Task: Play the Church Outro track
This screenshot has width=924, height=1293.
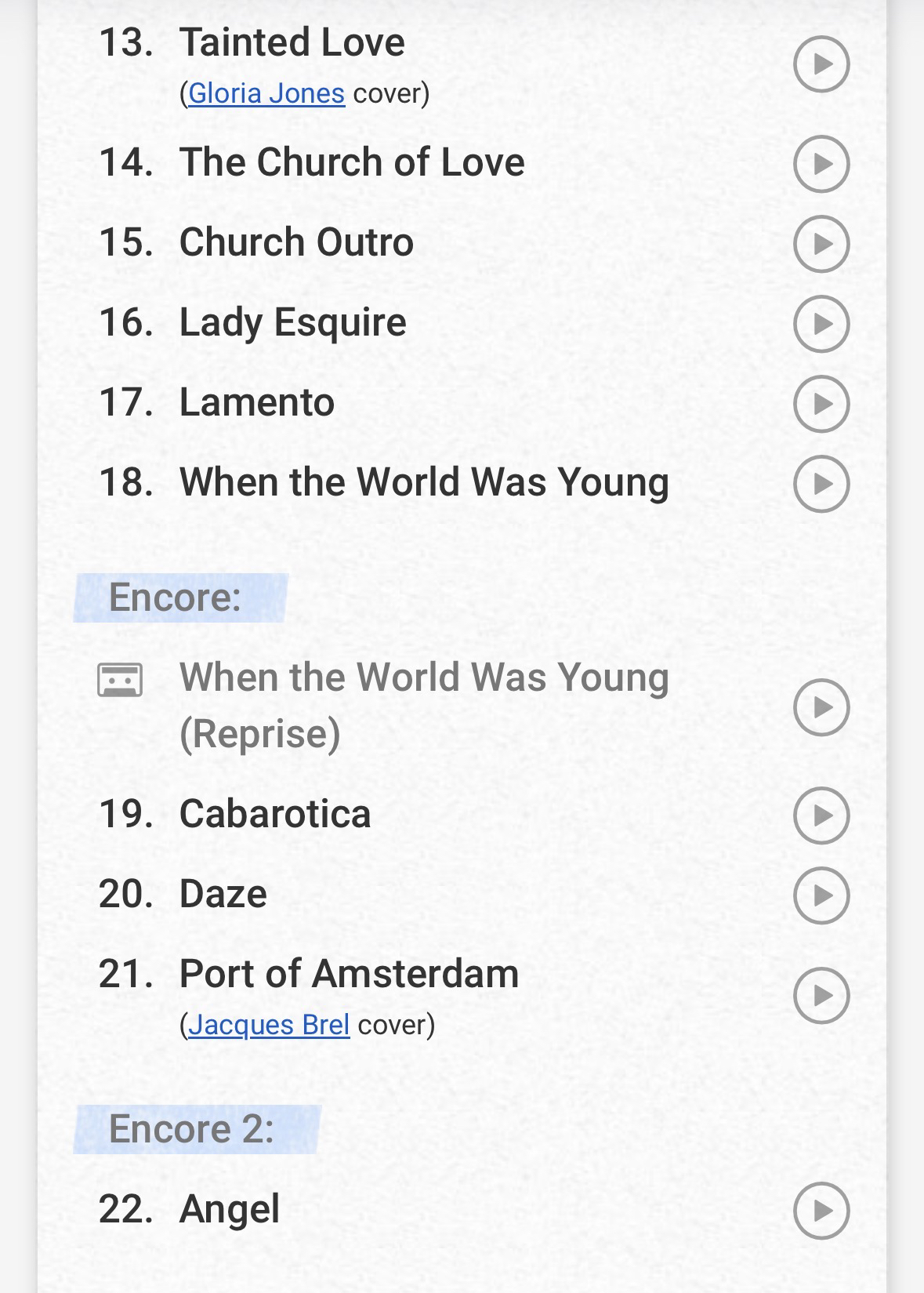Action: [x=821, y=244]
